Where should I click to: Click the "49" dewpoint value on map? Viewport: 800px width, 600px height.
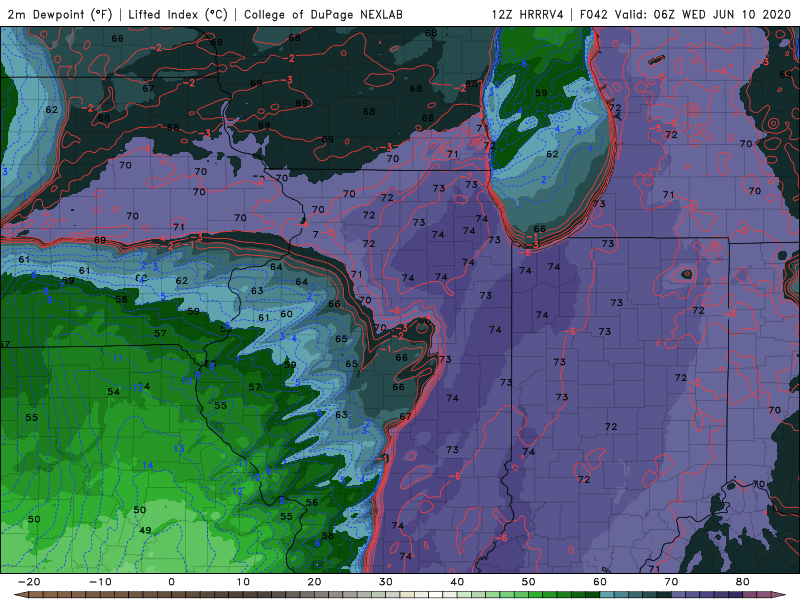point(145,530)
